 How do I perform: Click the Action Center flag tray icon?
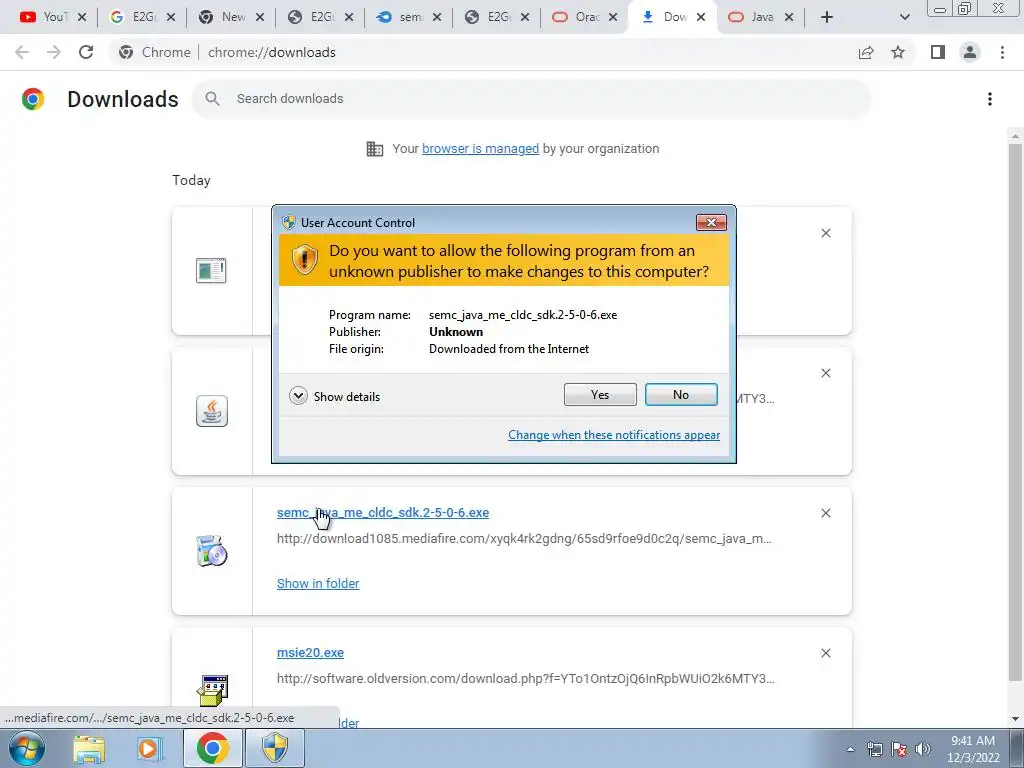(x=899, y=749)
